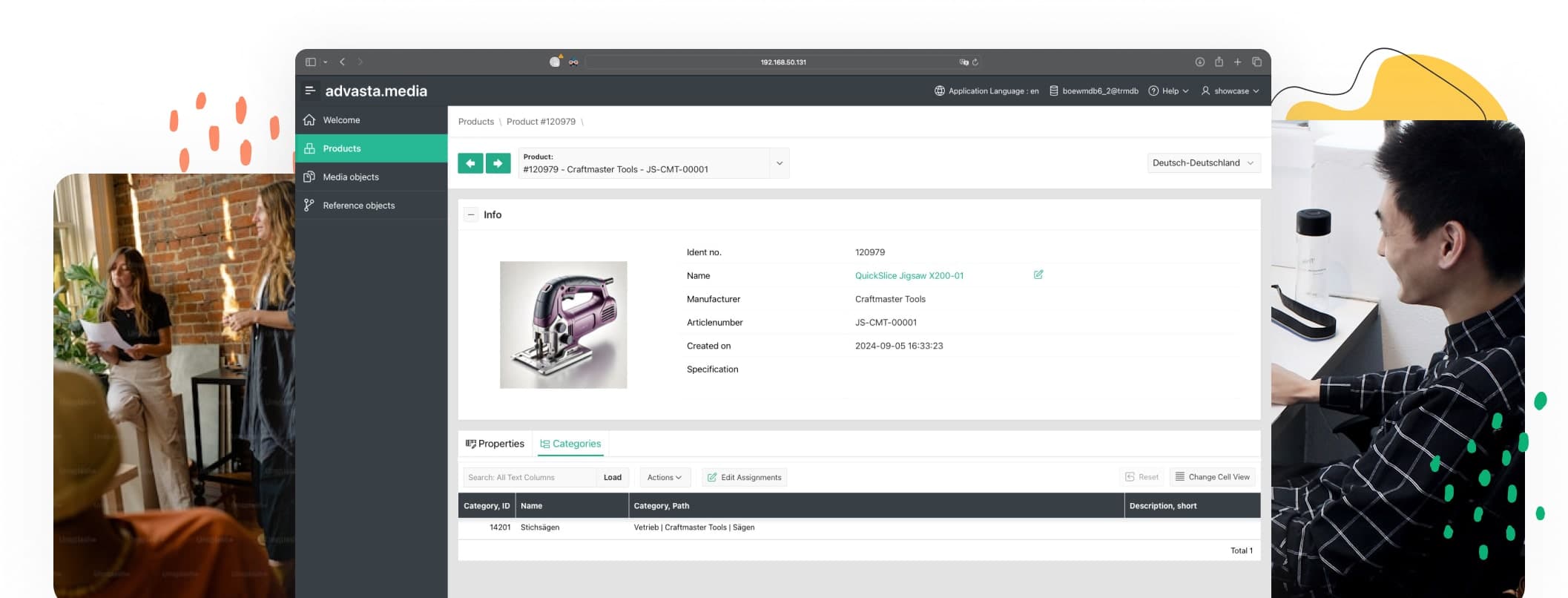This screenshot has width=1568, height=598.
Task: Edit the product name with the pencil icon
Action: [1038, 275]
